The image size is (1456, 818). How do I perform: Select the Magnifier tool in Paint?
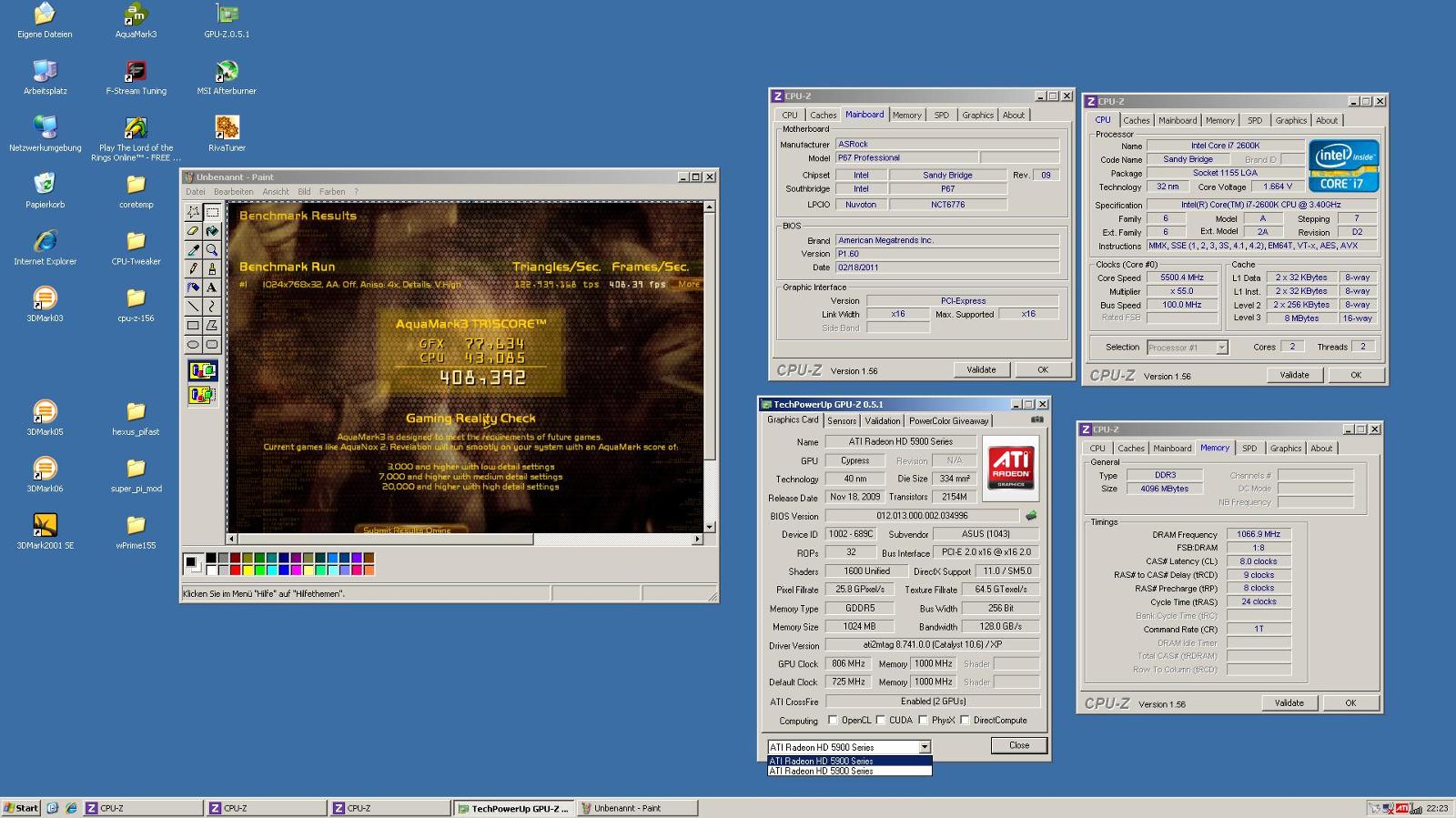pyautogui.click(x=212, y=250)
